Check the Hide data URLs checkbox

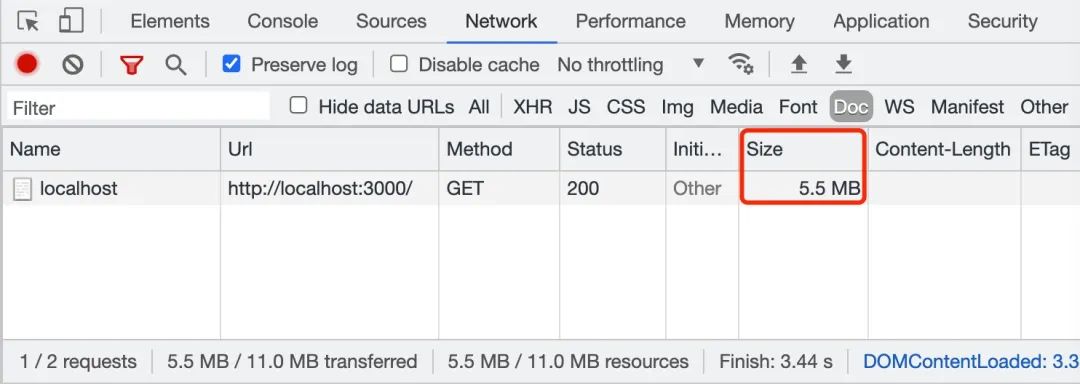point(298,106)
